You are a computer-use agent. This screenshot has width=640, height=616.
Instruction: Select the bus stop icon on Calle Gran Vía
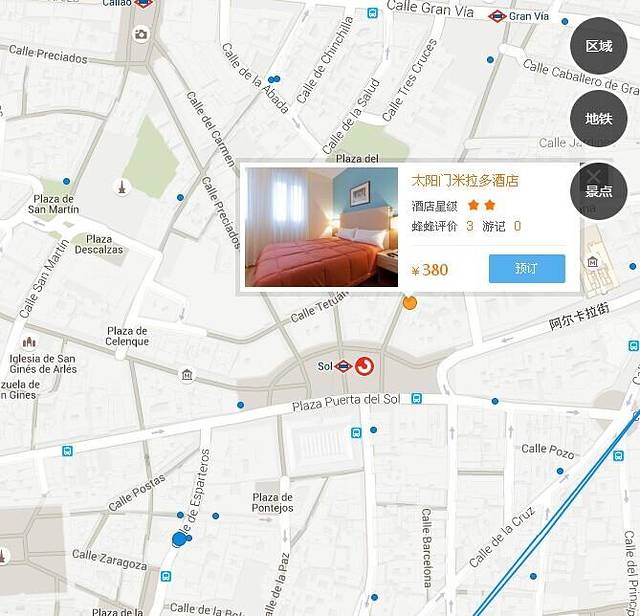[372, 13]
